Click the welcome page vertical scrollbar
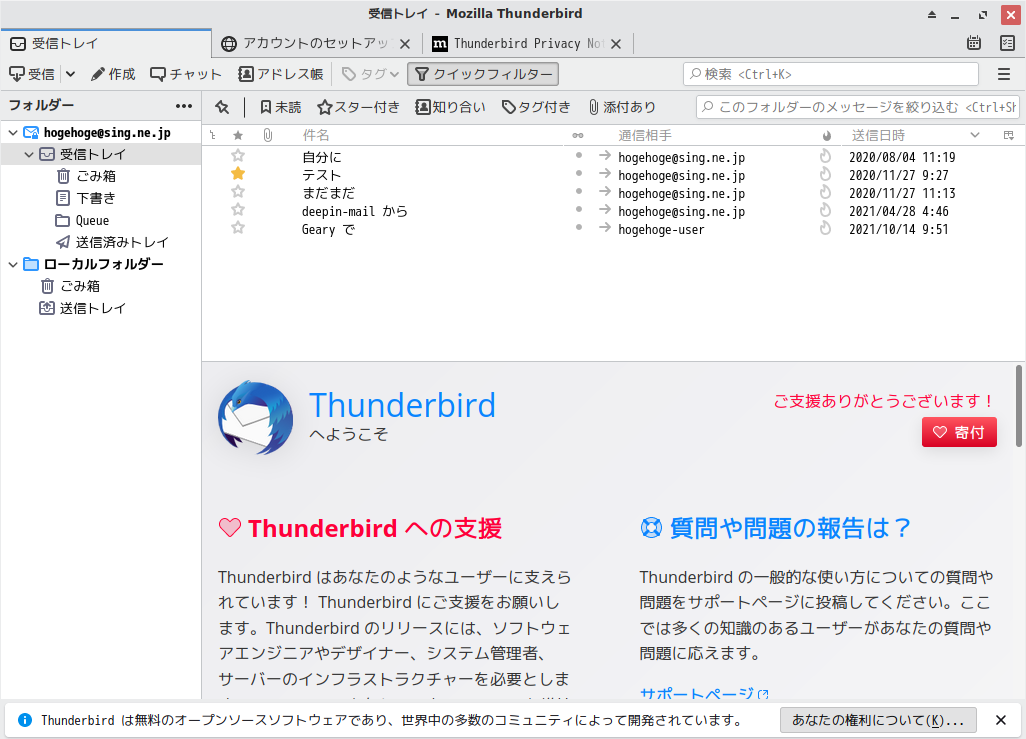Viewport: 1026px width, 739px height. [1019, 406]
